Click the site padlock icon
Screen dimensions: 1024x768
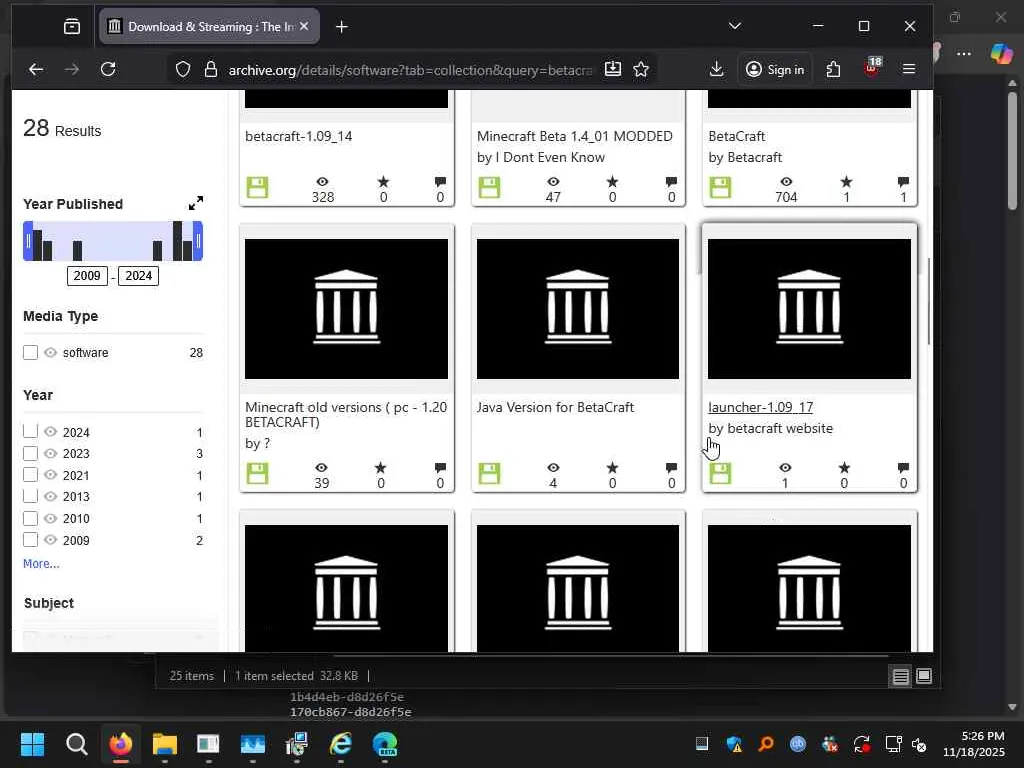point(210,69)
